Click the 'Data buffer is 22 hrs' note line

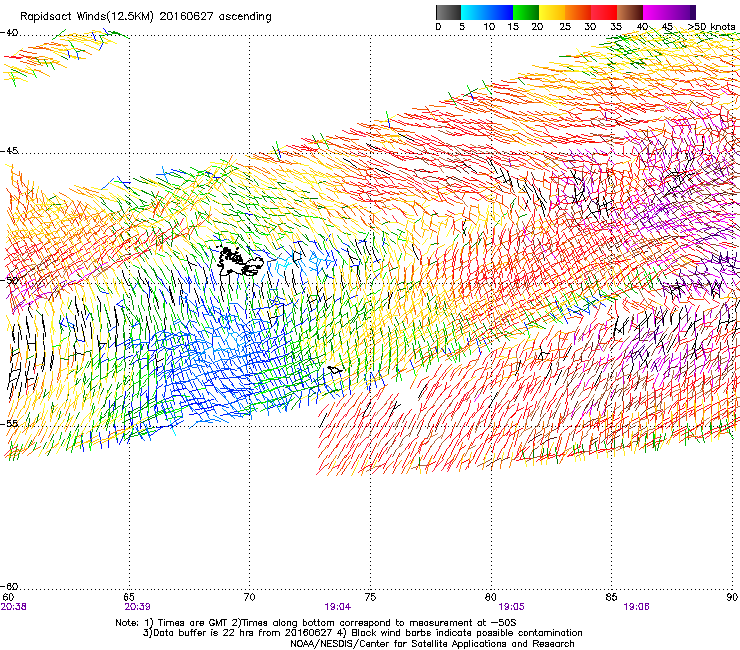click(362, 633)
